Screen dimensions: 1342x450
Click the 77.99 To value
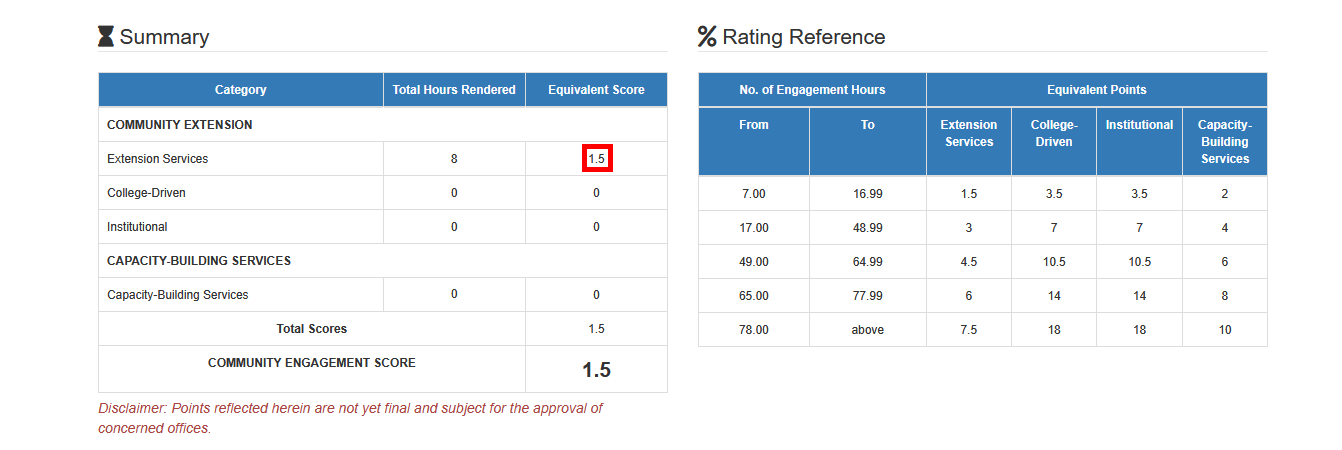pos(868,296)
